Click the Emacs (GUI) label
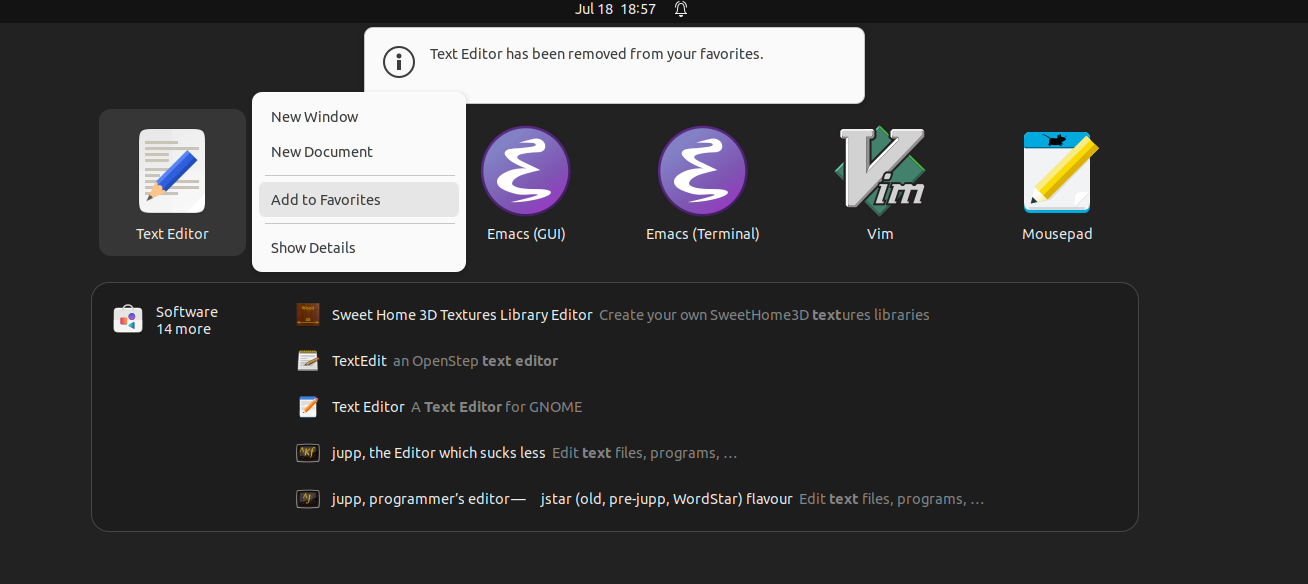The width and height of the screenshot is (1308, 584). pyautogui.click(x=526, y=234)
